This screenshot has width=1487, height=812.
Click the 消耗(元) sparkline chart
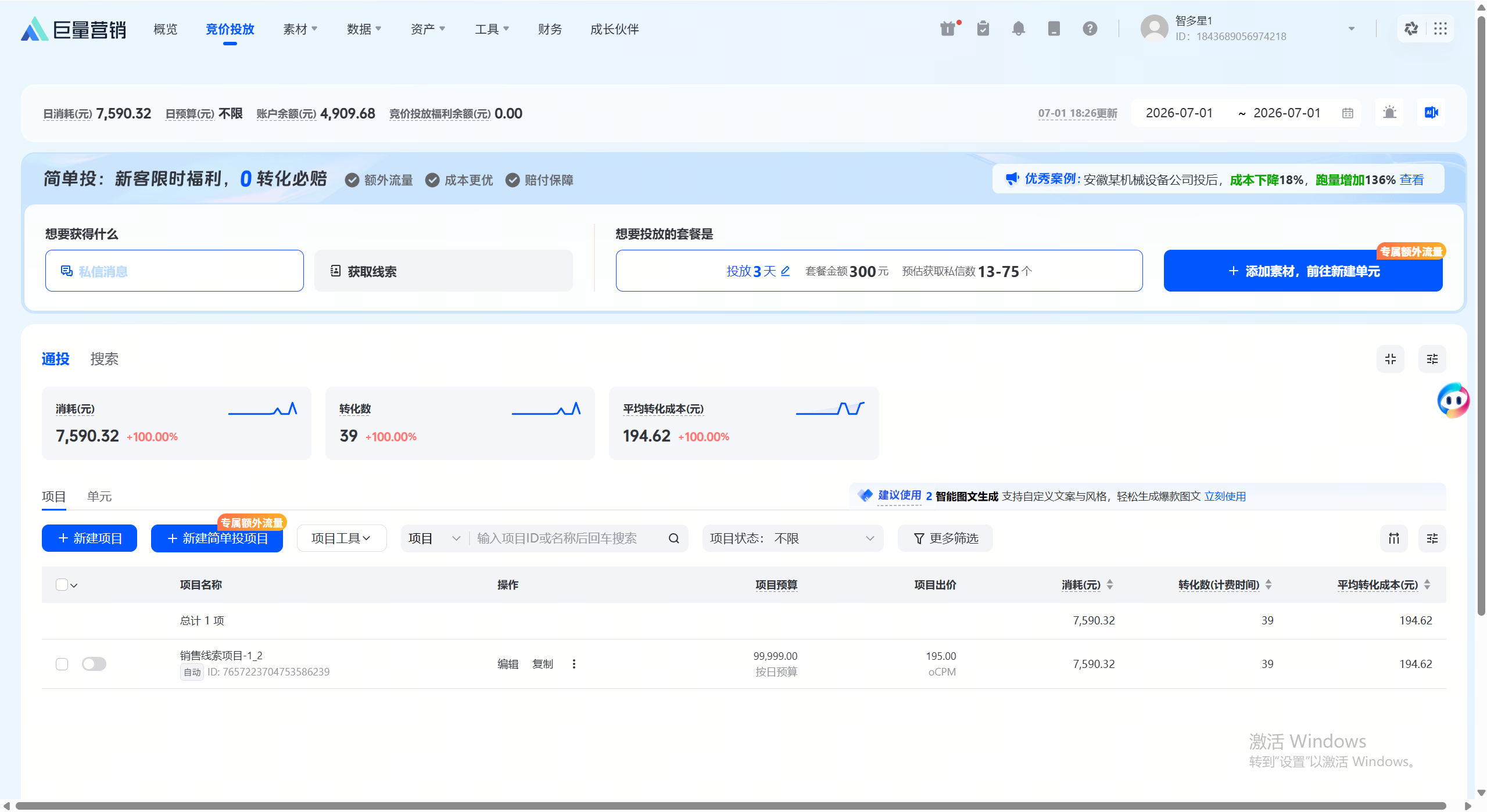262,409
